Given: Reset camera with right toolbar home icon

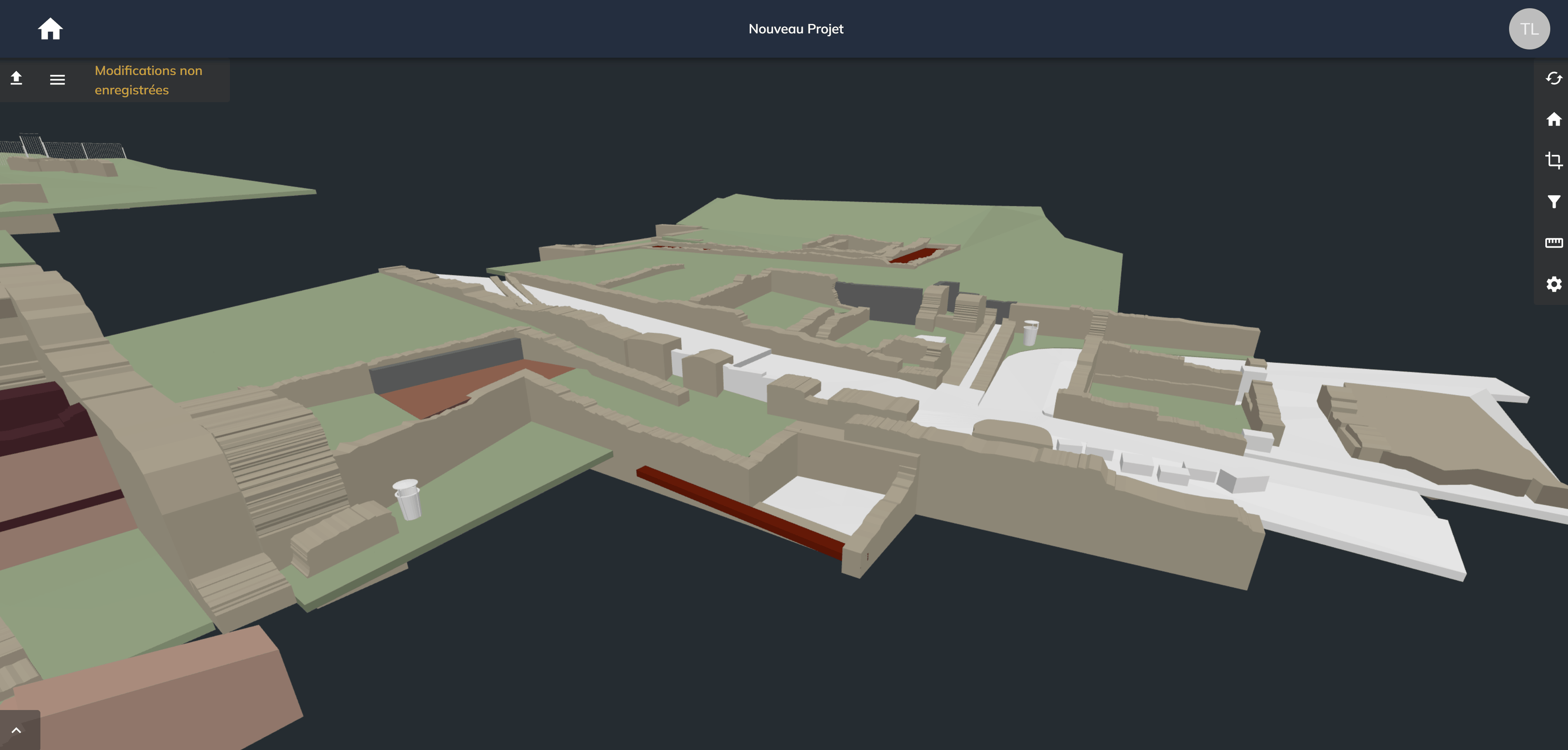Looking at the screenshot, I should click(1554, 120).
